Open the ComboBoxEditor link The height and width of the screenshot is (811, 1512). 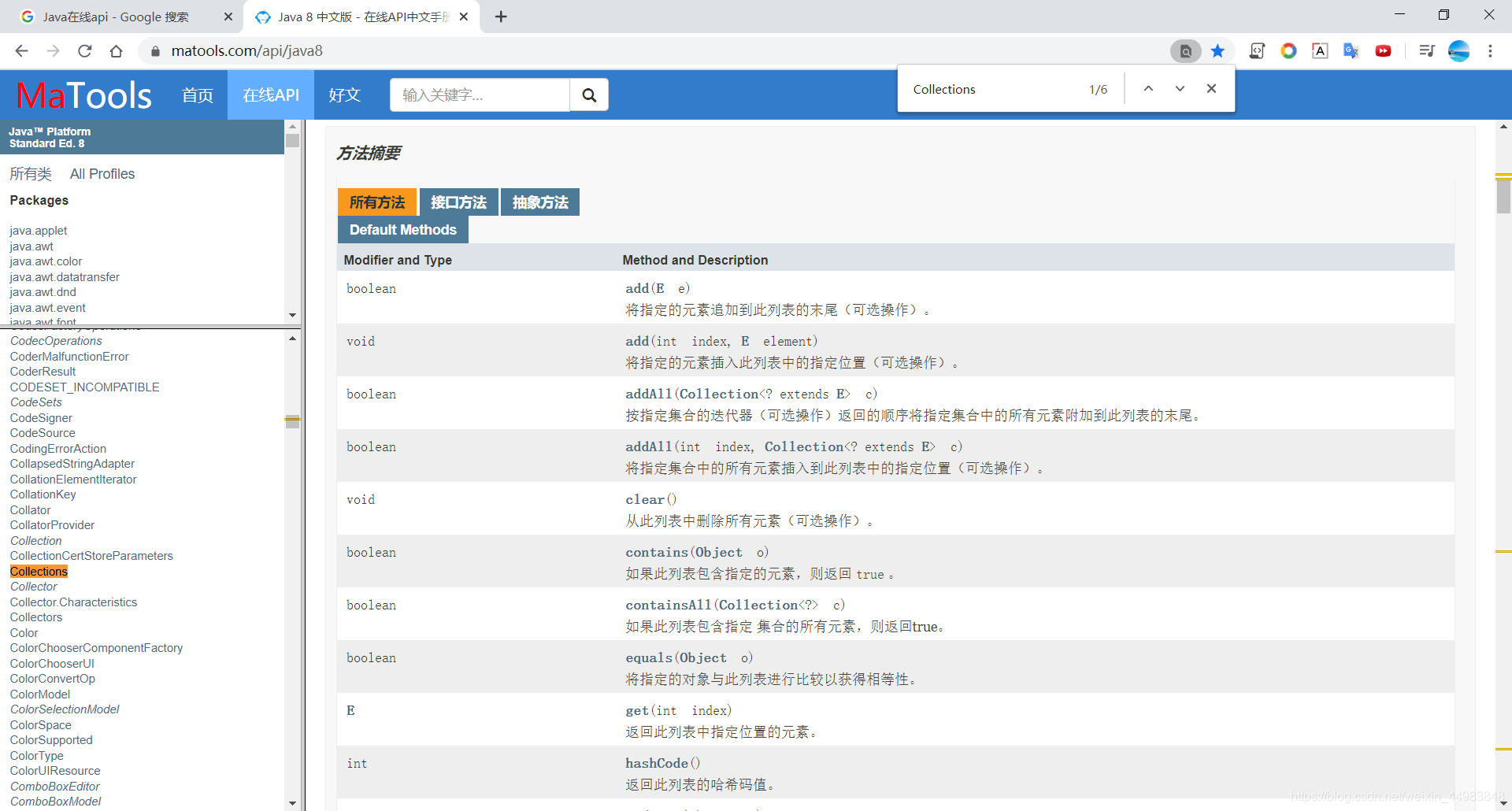click(55, 787)
